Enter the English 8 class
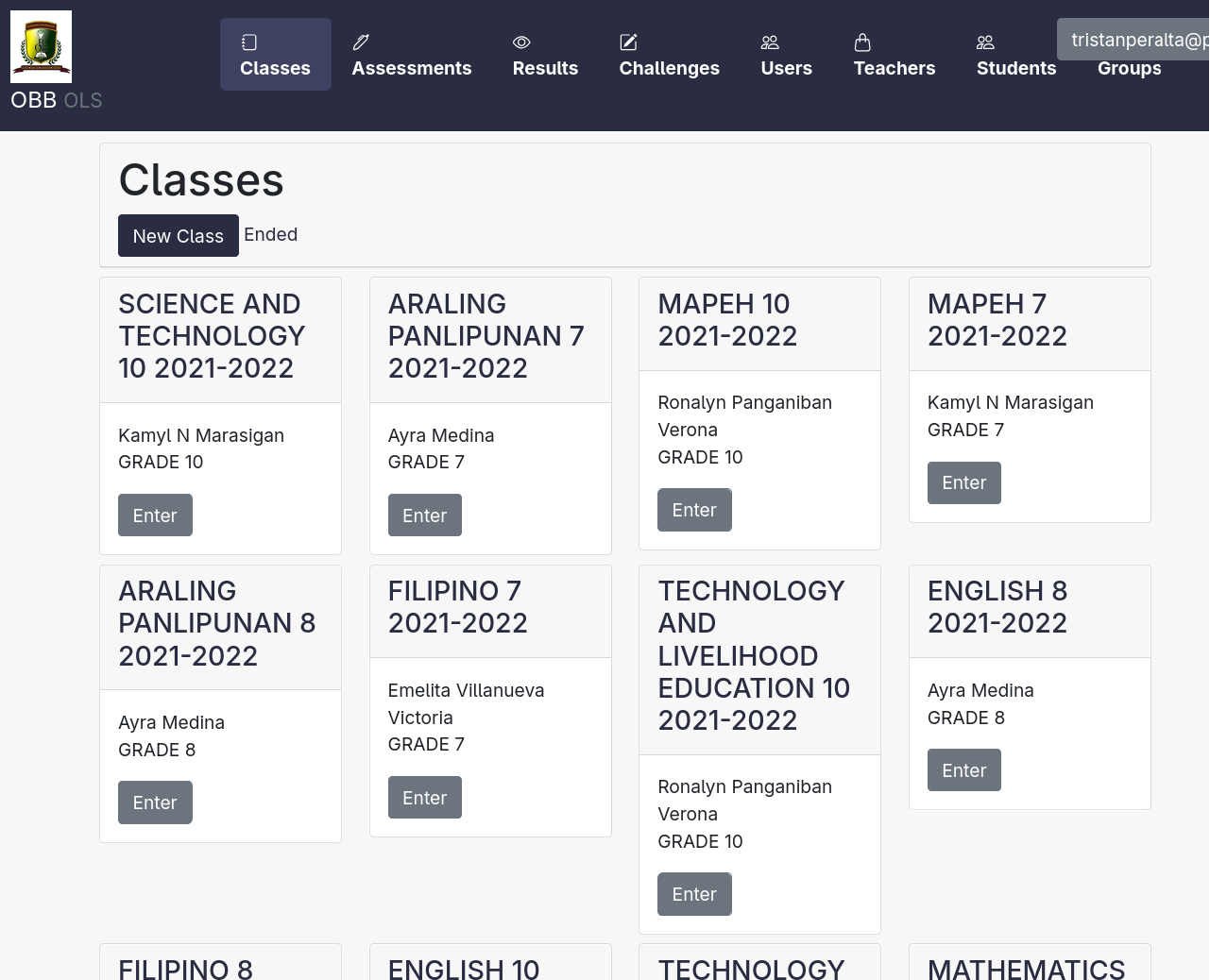The width and height of the screenshot is (1210, 980). point(963,770)
